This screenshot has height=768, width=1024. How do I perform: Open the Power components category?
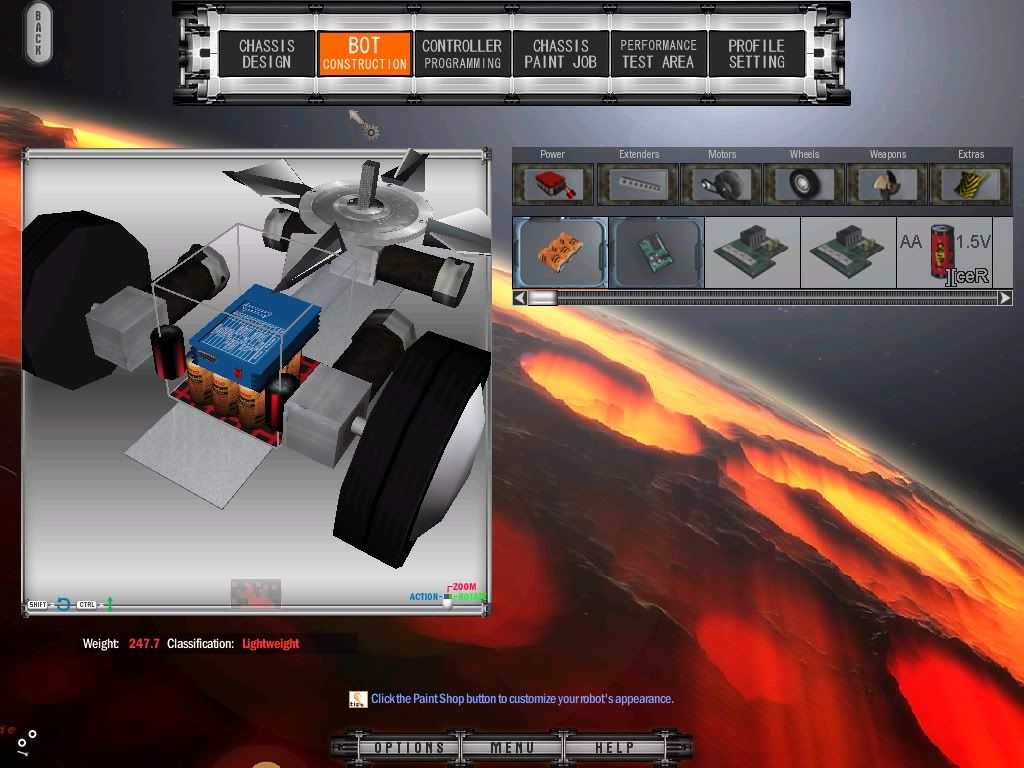552,184
